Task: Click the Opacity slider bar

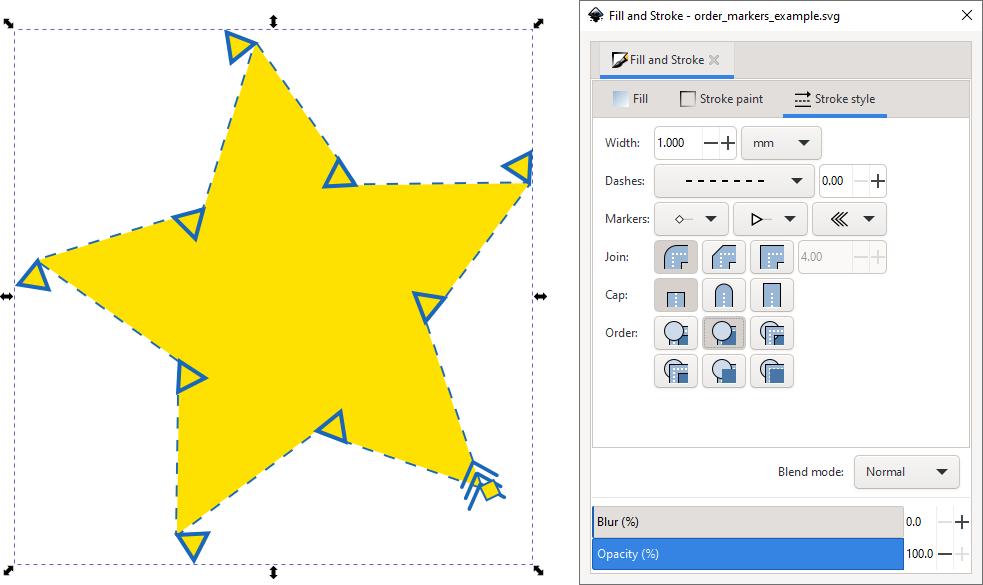Action: pos(748,554)
